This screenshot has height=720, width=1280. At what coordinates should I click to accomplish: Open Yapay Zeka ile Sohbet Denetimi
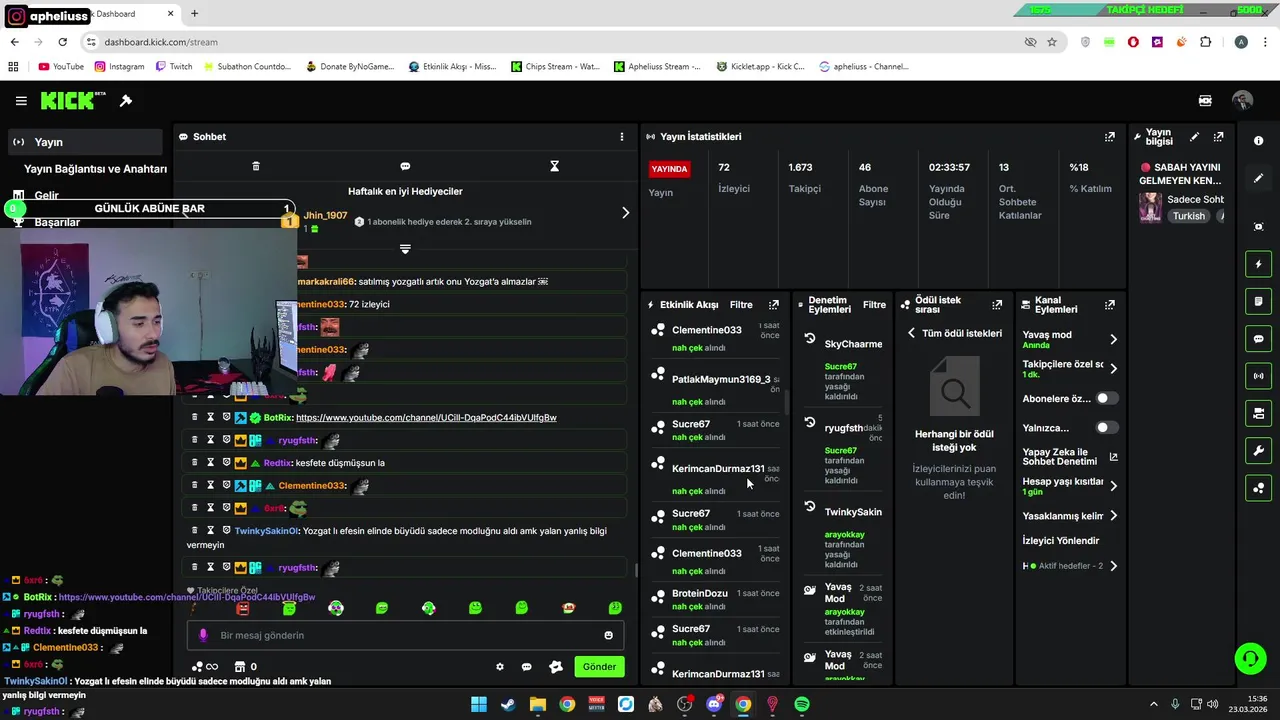pos(1070,457)
